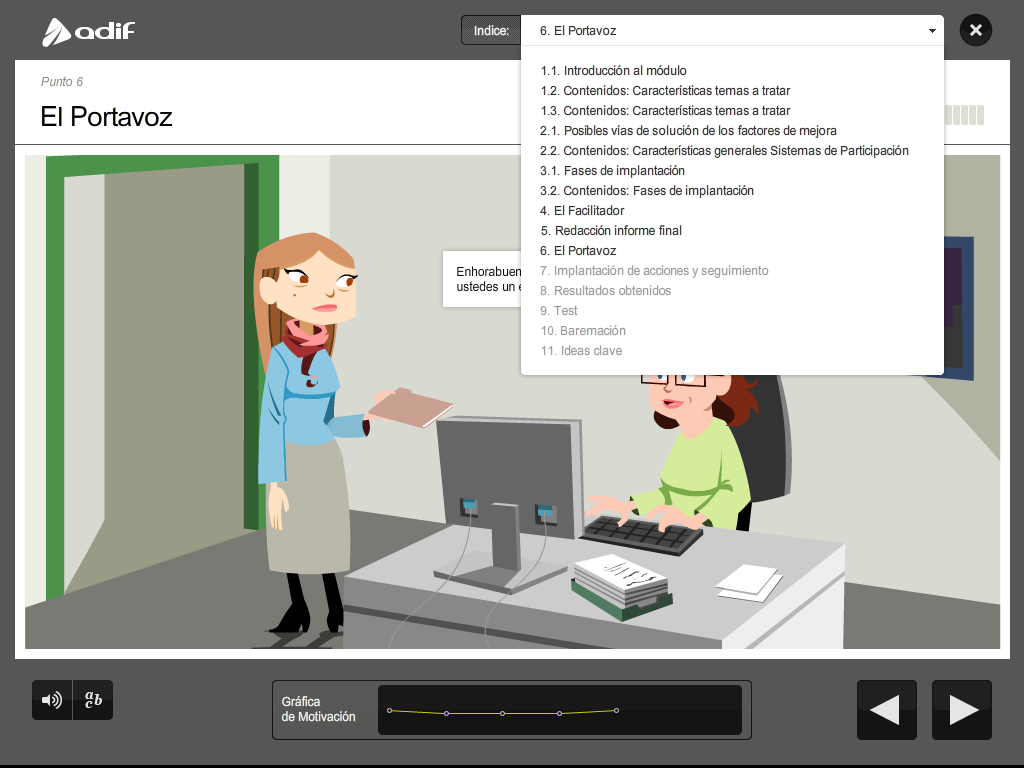
Task: Select '1.1. Introducción al módulo' from index
Action: [613, 71]
